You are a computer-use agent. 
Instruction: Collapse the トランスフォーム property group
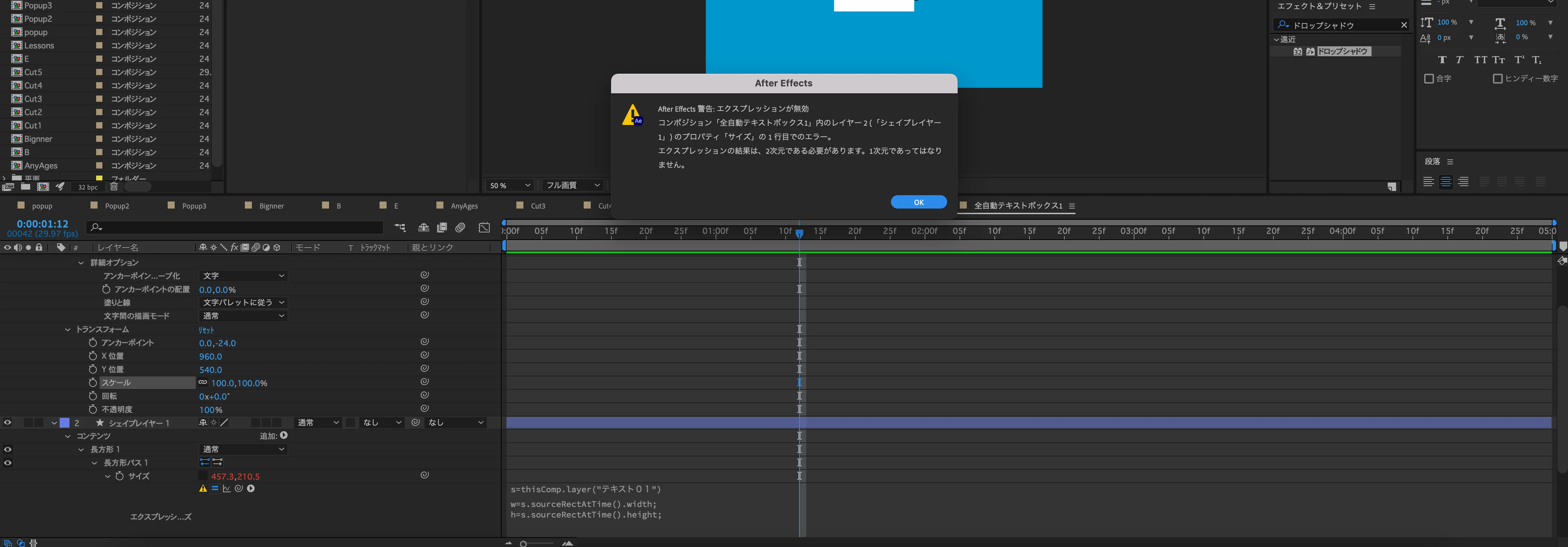(x=68, y=330)
